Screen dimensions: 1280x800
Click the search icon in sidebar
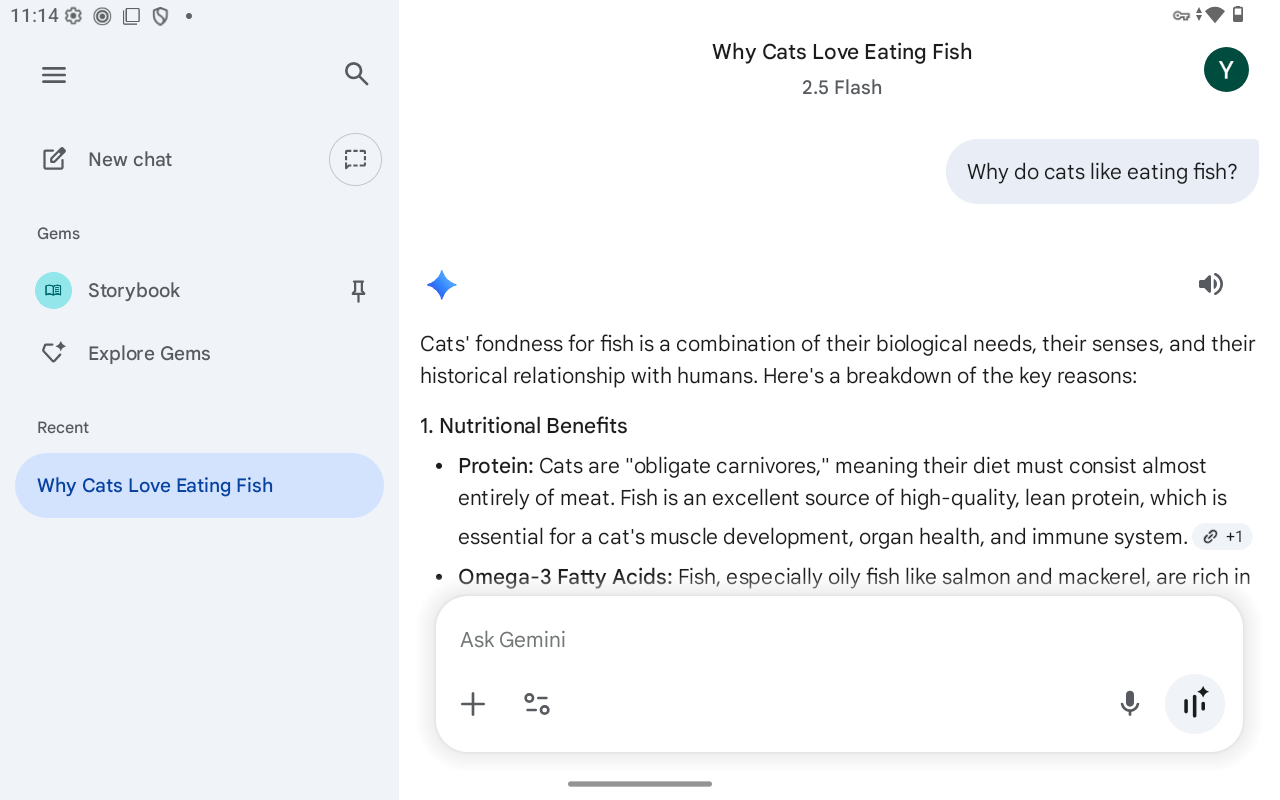point(357,74)
